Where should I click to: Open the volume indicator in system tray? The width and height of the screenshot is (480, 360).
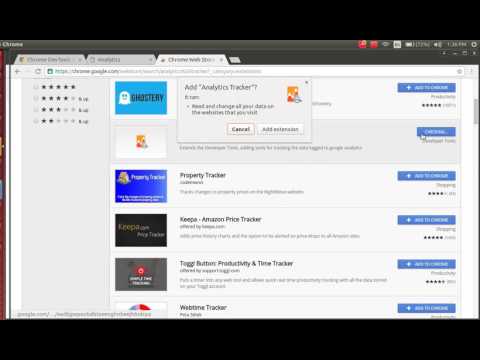437,44
